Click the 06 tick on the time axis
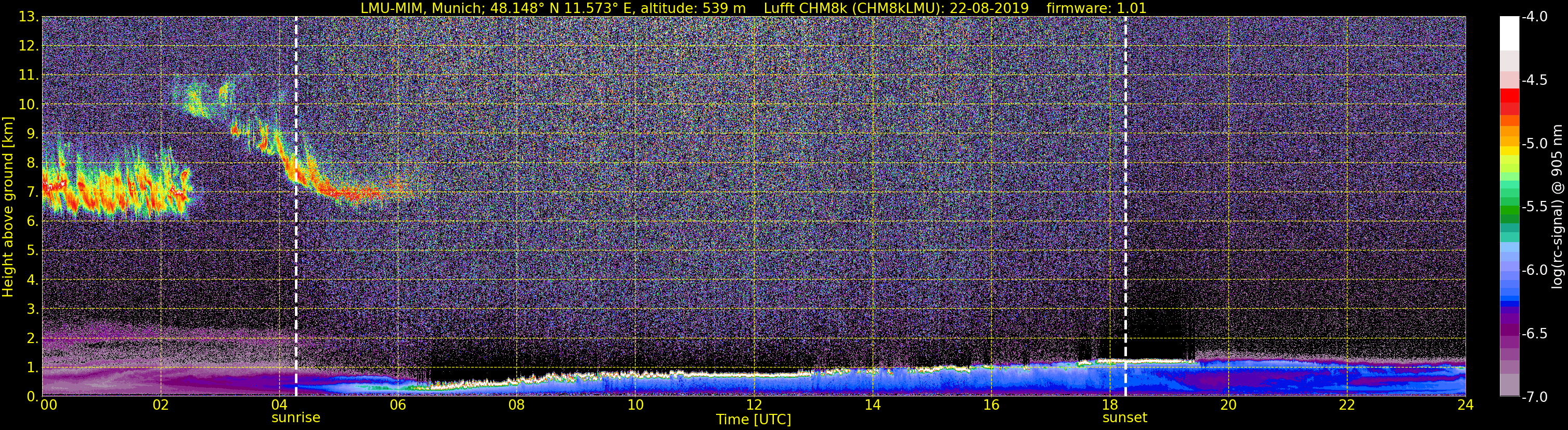This screenshot has width=1568, height=430. (398, 406)
